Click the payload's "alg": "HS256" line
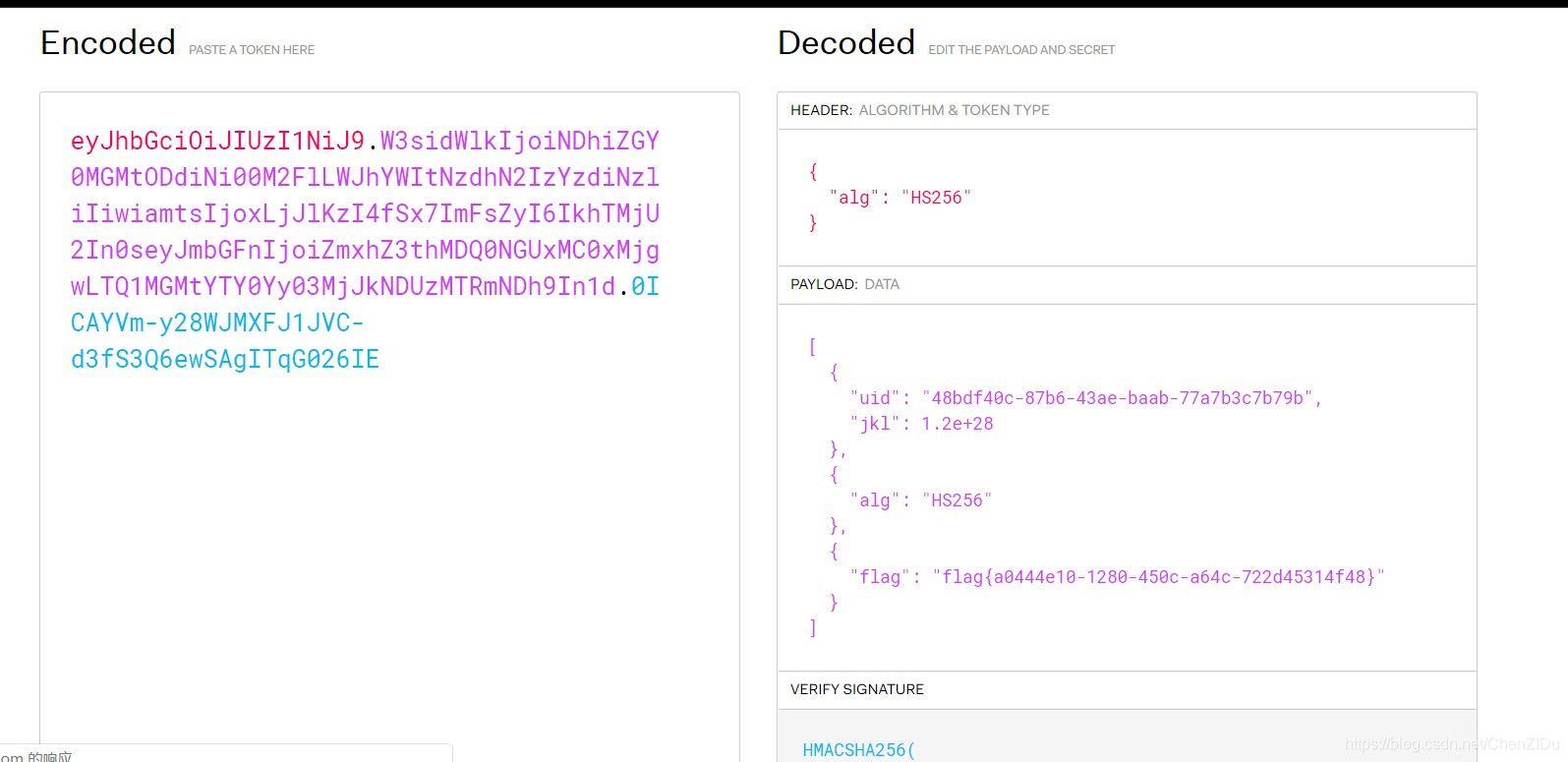Screen dimensions: 1568x762 pyautogui.click(x=921, y=500)
